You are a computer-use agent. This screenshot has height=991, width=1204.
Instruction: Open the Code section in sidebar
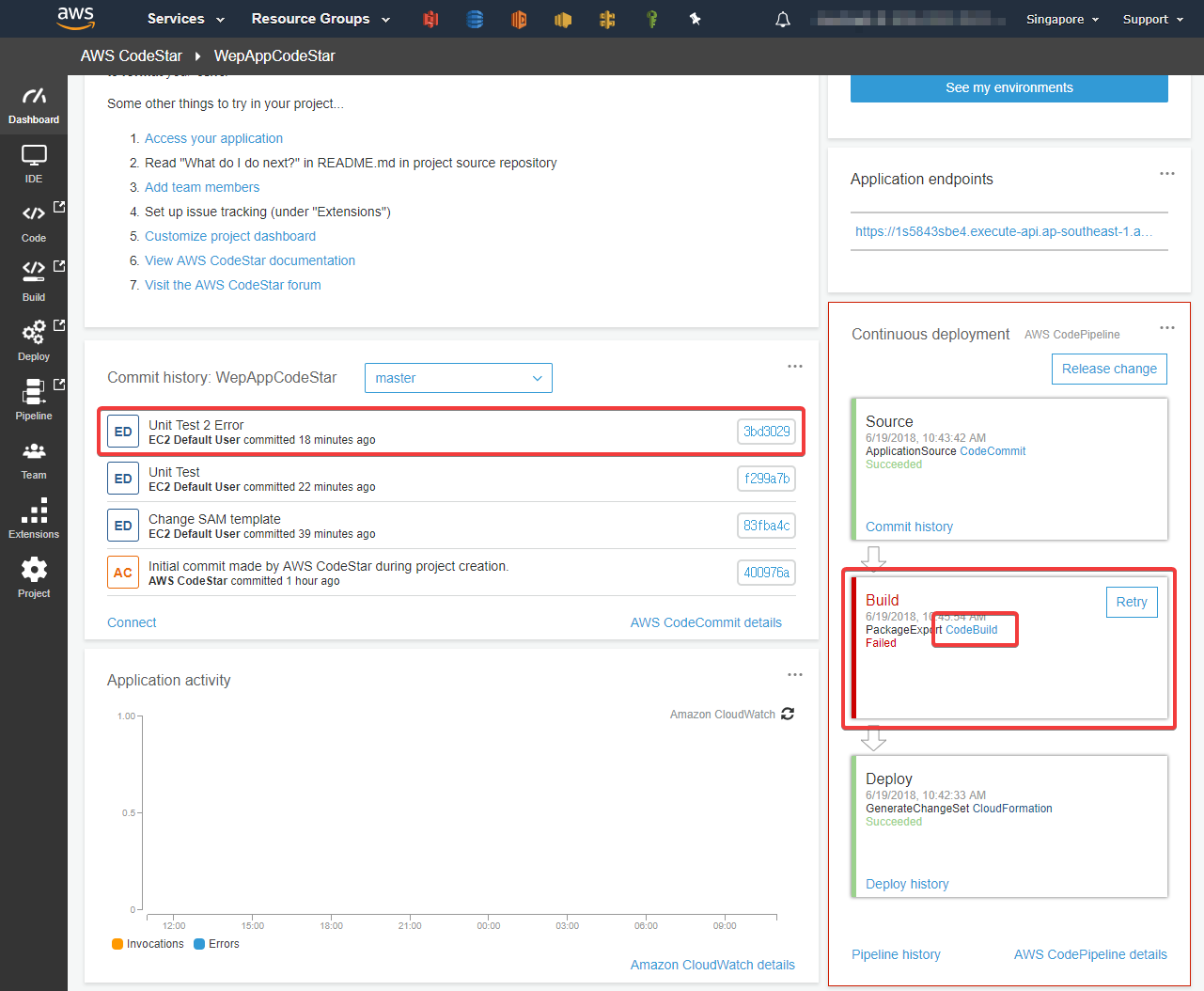34,224
